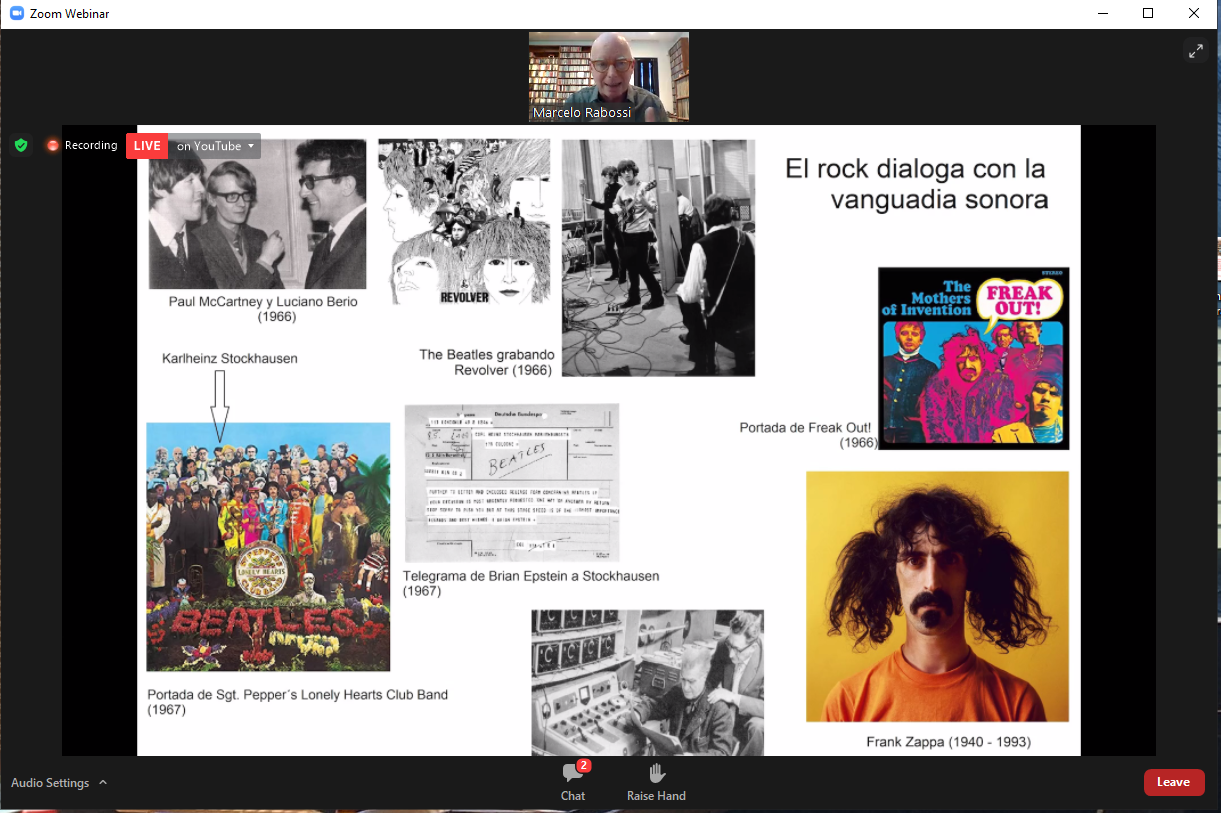This screenshot has width=1221, height=813.
Task: Click the green meeting security shield icon
Action: point(20,145)
